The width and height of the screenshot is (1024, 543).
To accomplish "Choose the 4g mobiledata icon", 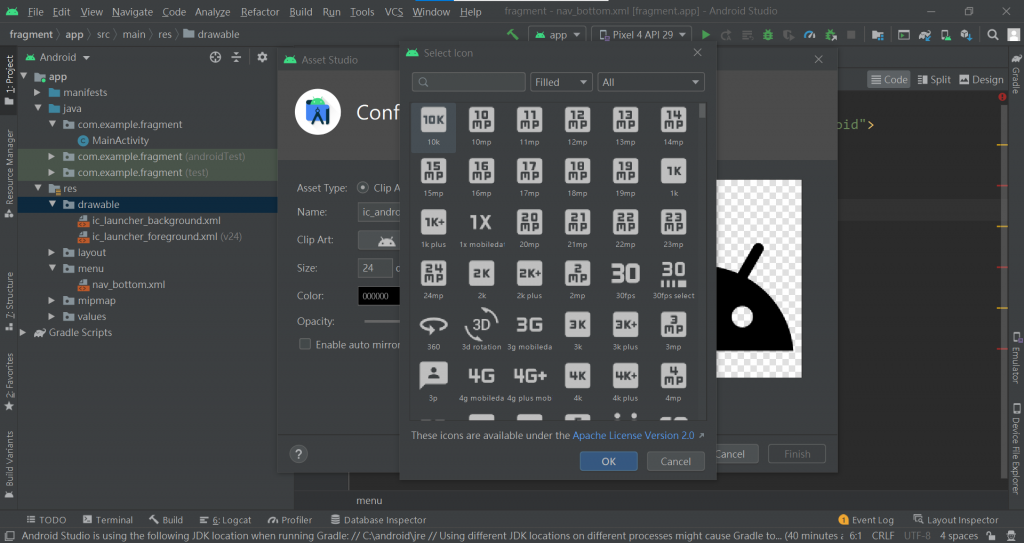I will pyautogui.click(x=481, y=383).
